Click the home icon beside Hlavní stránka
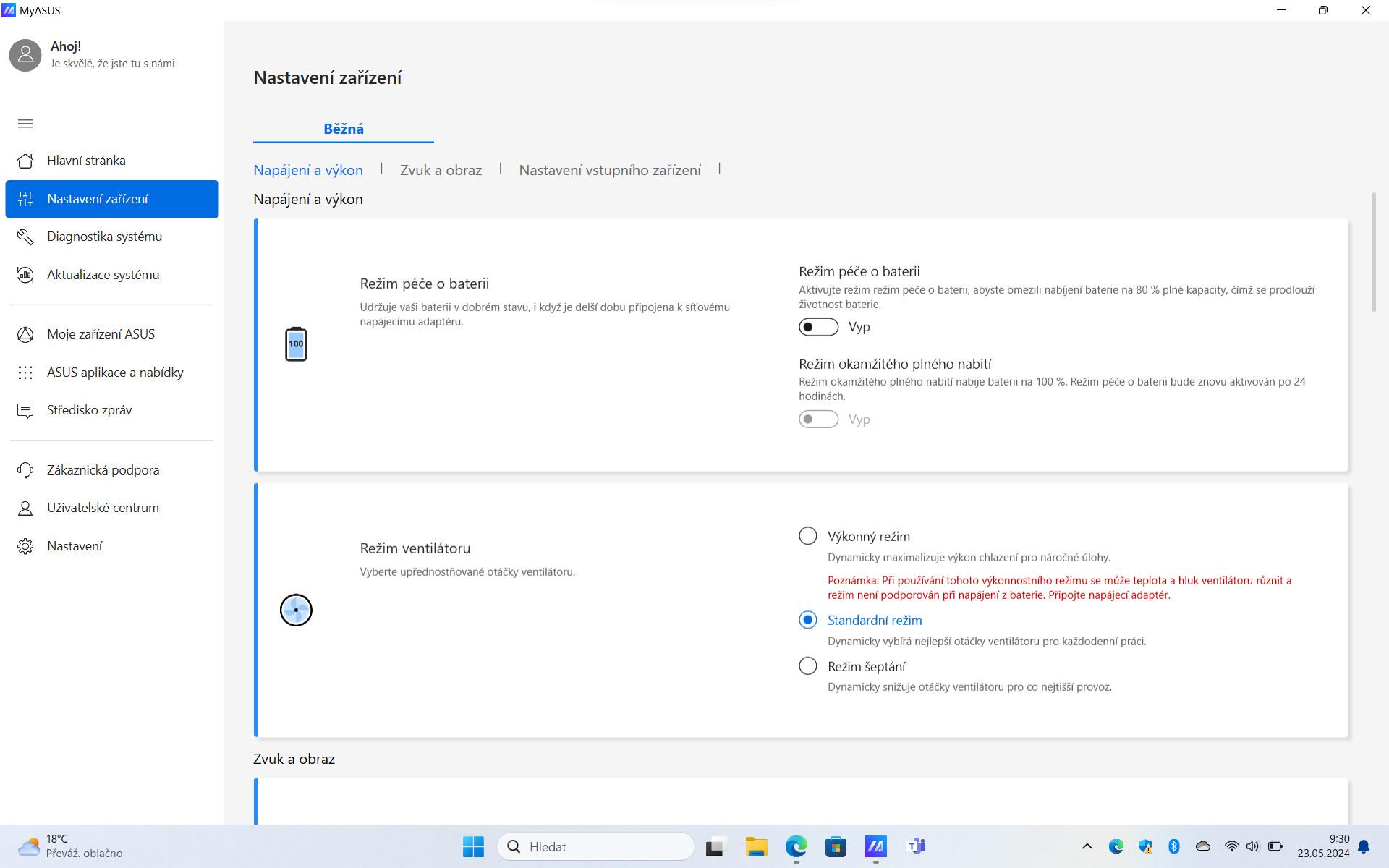The image size is (1389, 868). (x=25, y=161)
